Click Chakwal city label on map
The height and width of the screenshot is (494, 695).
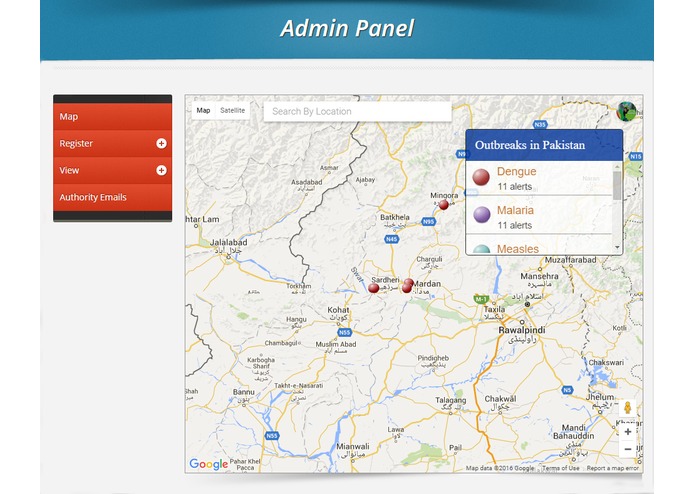click(500, 399)
